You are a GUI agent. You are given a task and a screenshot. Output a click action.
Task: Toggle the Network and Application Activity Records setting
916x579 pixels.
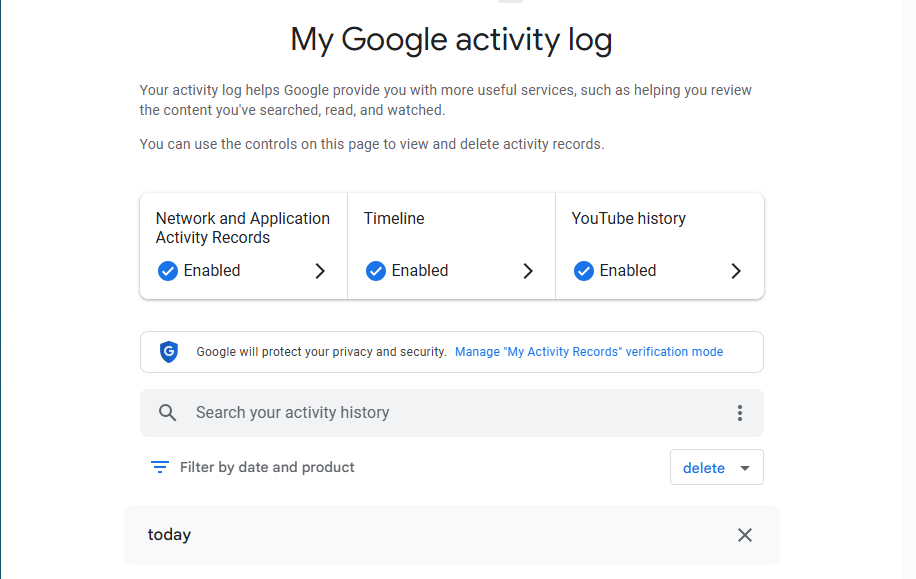coord(242,245)
